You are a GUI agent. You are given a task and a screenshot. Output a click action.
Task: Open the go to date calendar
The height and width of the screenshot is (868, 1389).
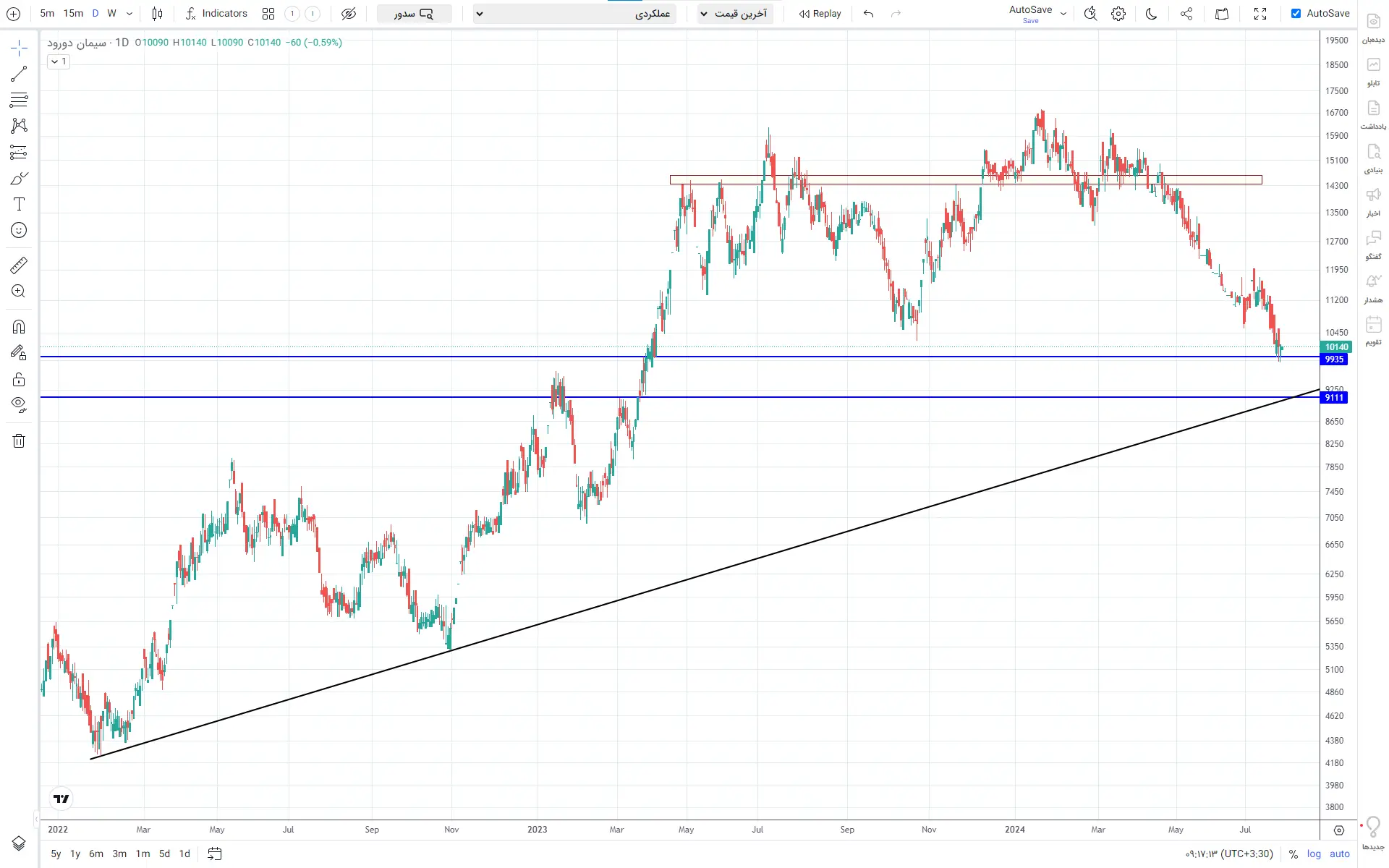coord(215,854)
